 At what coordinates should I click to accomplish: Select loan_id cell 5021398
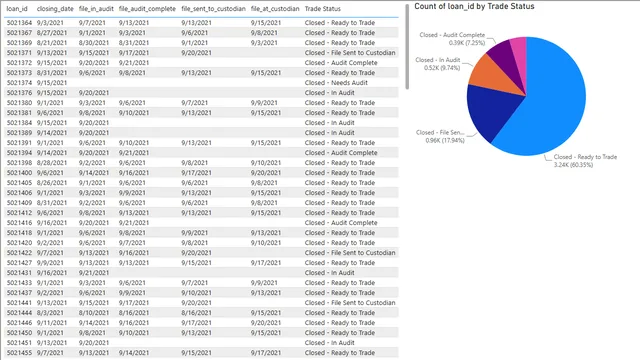click(x=19, y=163)
